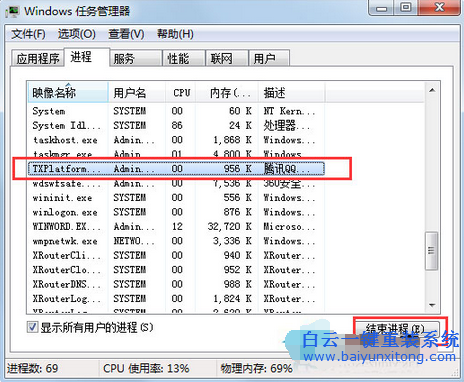Viewport: 464px width, 382px height.
Task: Click the scrollbar down arrow
Action: click(432, 305)
